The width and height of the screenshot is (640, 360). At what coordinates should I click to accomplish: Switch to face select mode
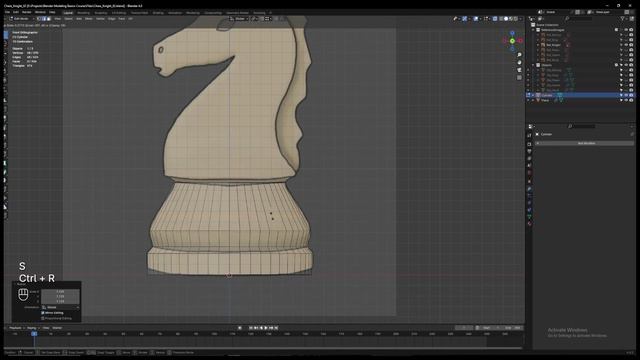coord(49,19)
